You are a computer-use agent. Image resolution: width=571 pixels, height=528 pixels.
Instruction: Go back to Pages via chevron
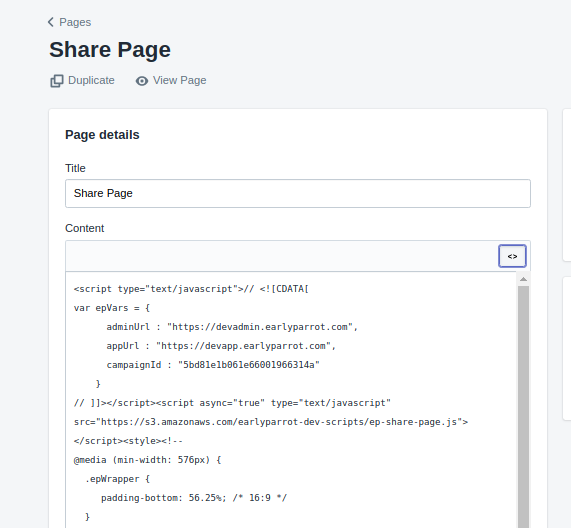[51, 22]
